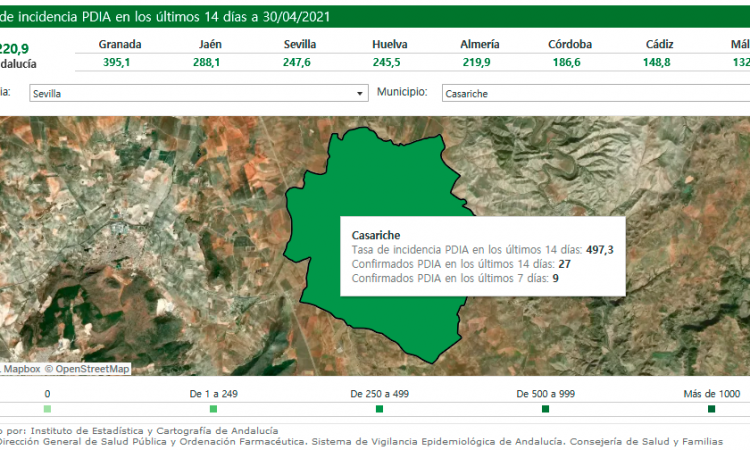The width and height of the screenshot is (750, 450).
Task: Click Granada's incidence value 395,1
Action: click(120, 62)
